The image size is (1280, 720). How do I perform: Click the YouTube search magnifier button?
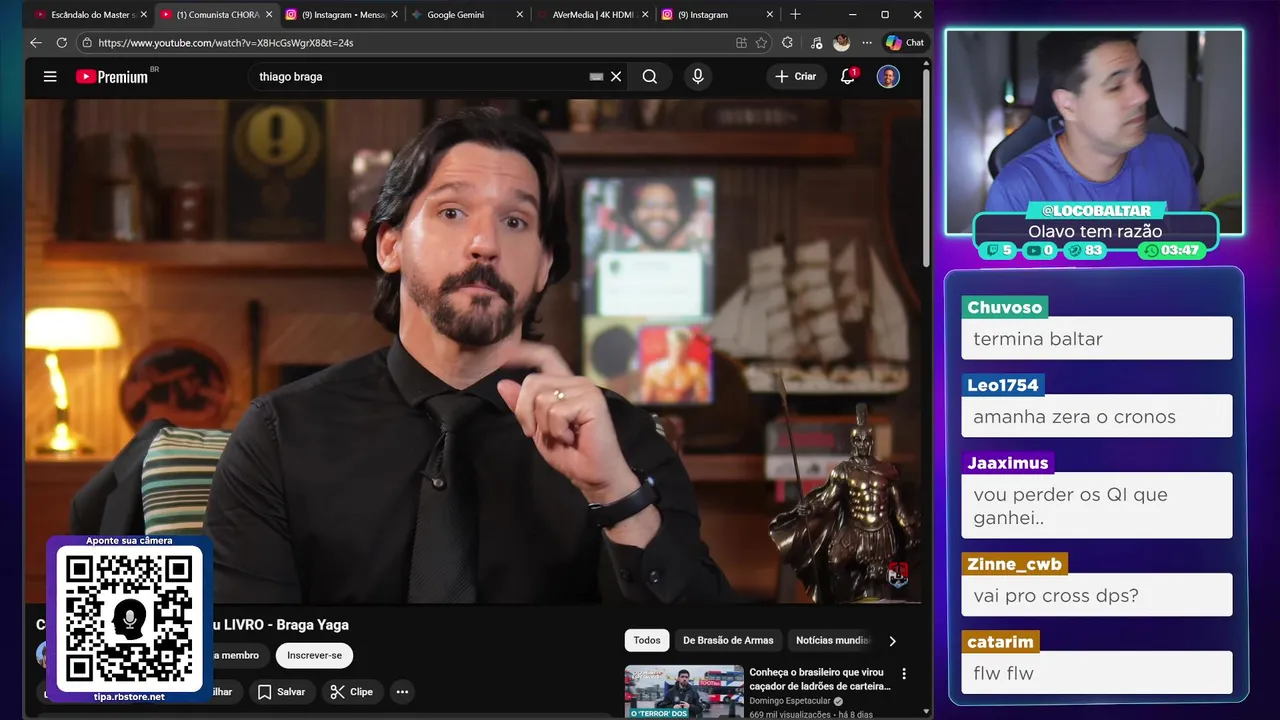pyautogui.click(x=650, y=76)
